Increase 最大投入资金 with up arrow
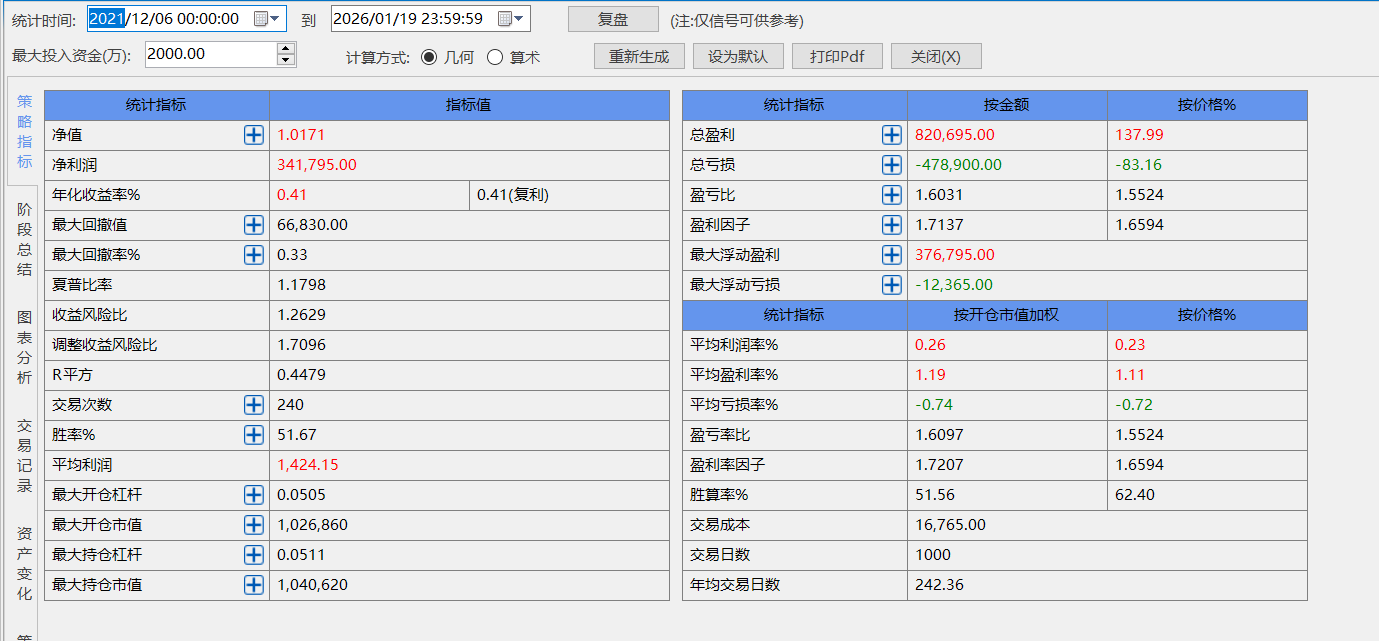Screen dimensions: 1379x641 (286, 48)
